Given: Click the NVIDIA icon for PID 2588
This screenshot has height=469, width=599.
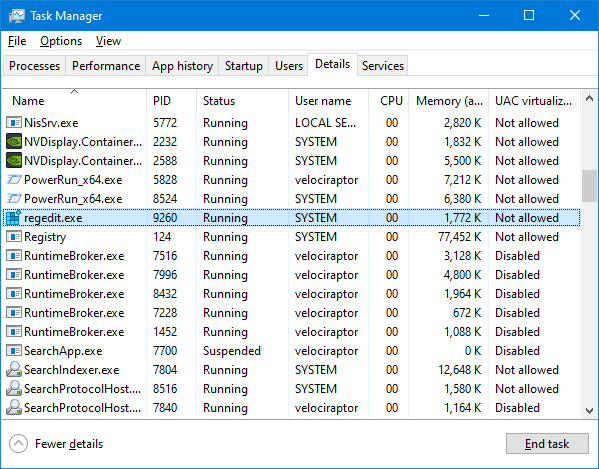Looking at the screenshot, I should click(14, 161).
